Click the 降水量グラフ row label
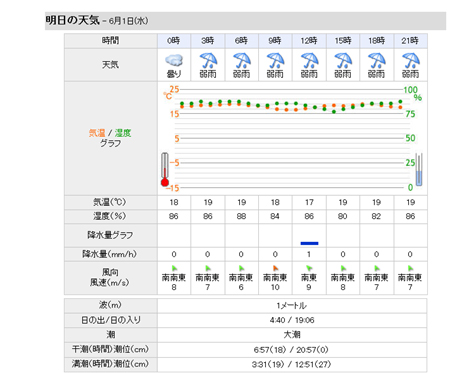Image resolution: width=450 pixels, height=373 pixels. [x=111, y=235]
